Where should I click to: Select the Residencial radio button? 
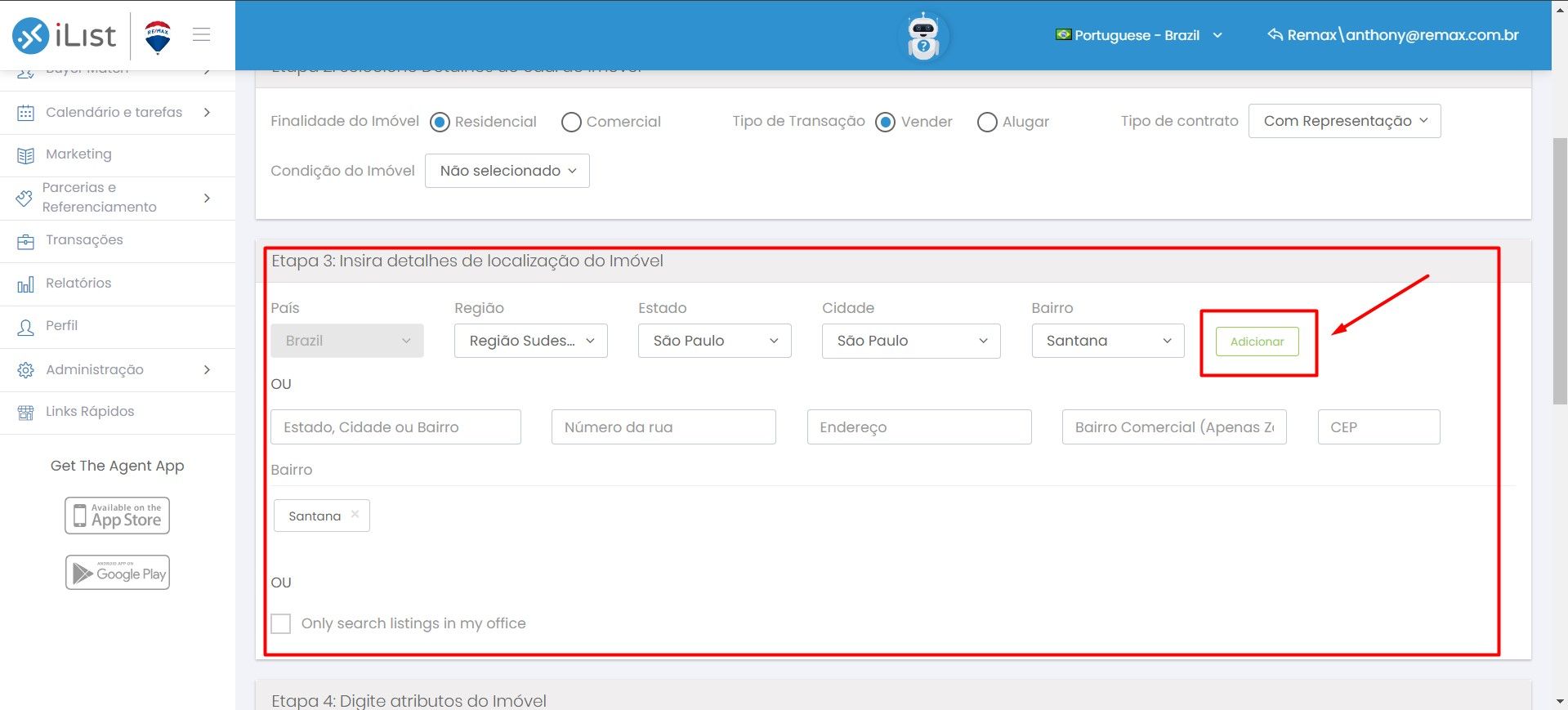[x=440, y=122]
